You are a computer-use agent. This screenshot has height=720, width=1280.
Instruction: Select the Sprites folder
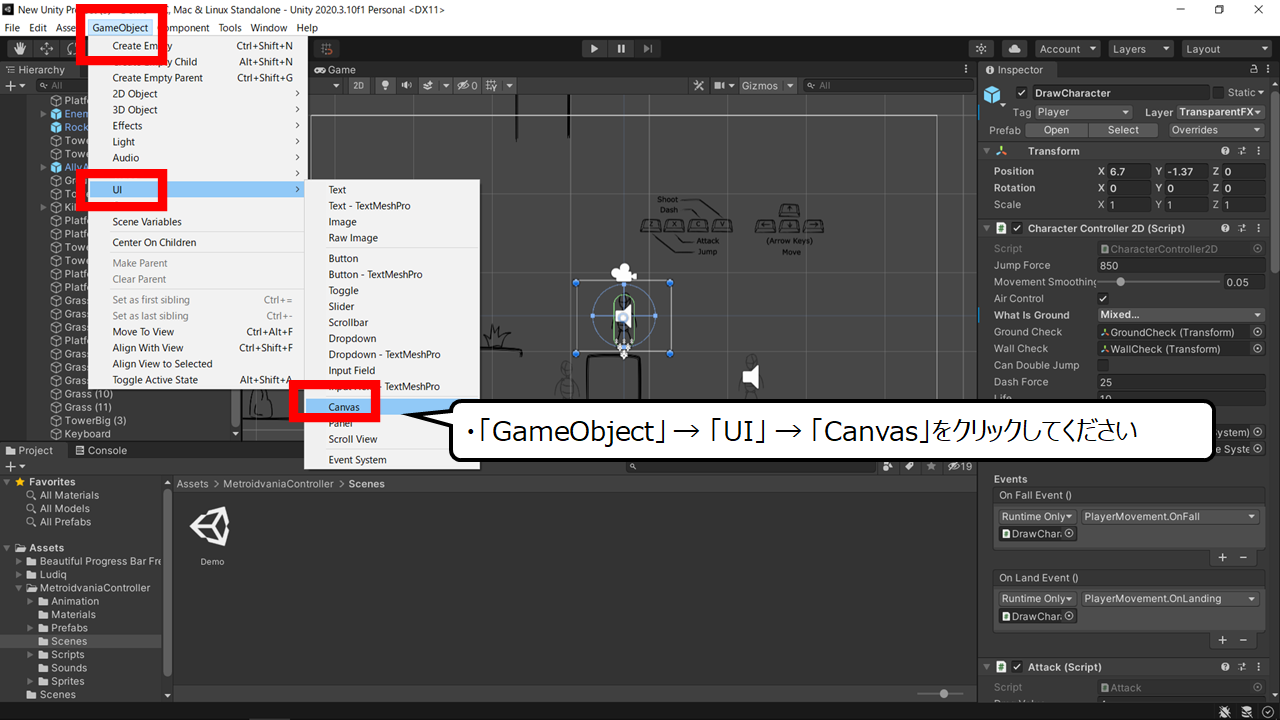(68, 681)
